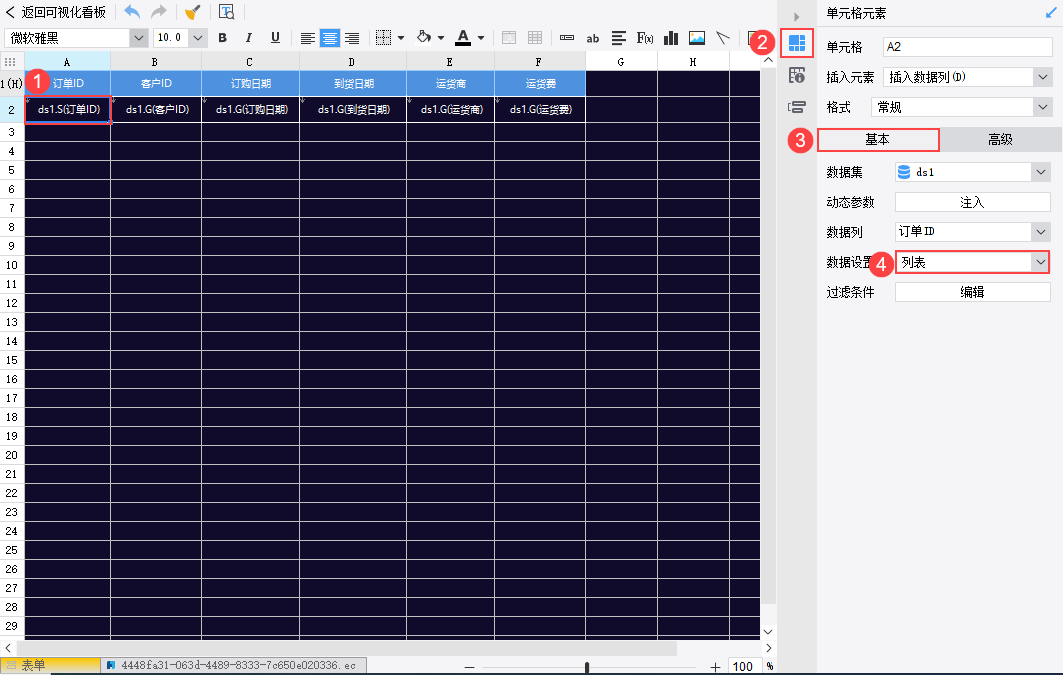The image size is (1063, 675).
Task: Click the format painter brush icon
Action: [192, 12]
